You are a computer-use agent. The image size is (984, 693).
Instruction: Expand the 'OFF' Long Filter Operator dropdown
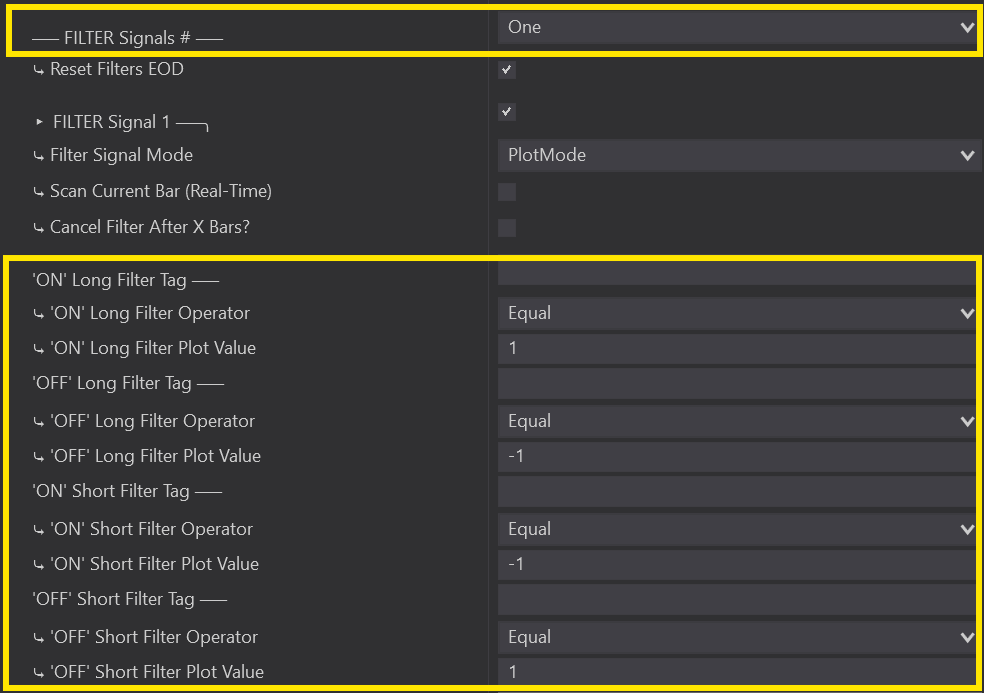(736, 421)
